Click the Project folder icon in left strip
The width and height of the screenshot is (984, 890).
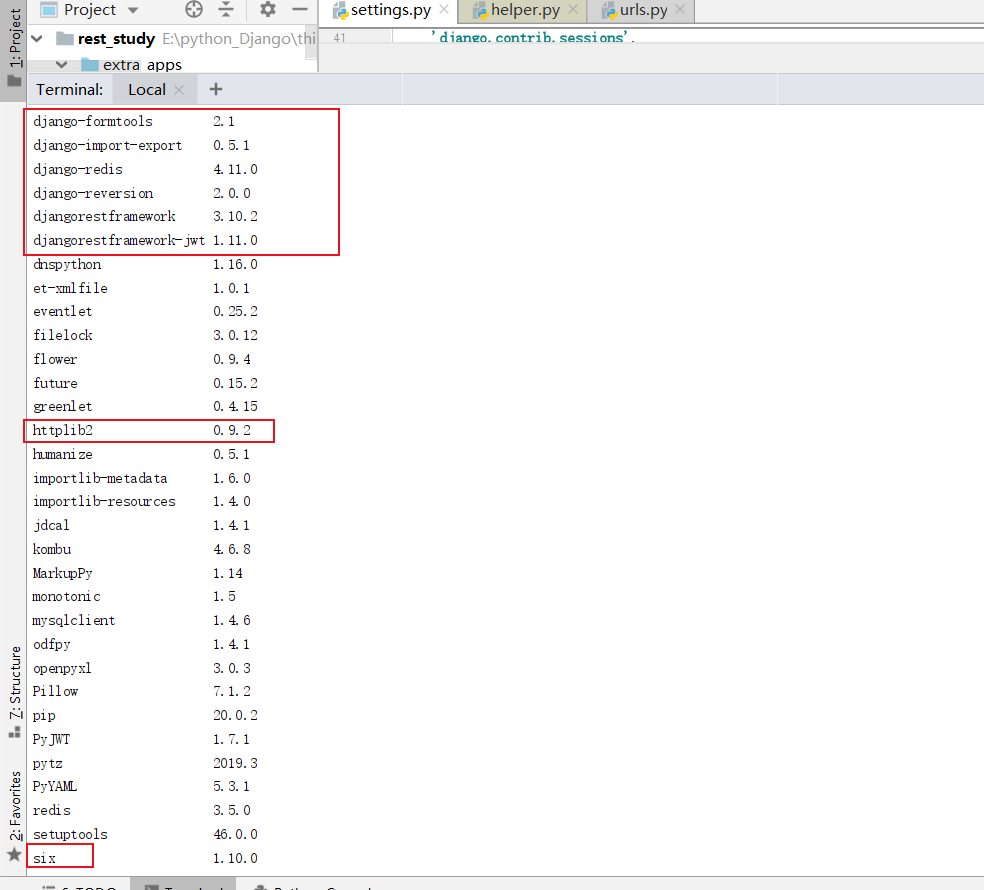tap(14, 80)
